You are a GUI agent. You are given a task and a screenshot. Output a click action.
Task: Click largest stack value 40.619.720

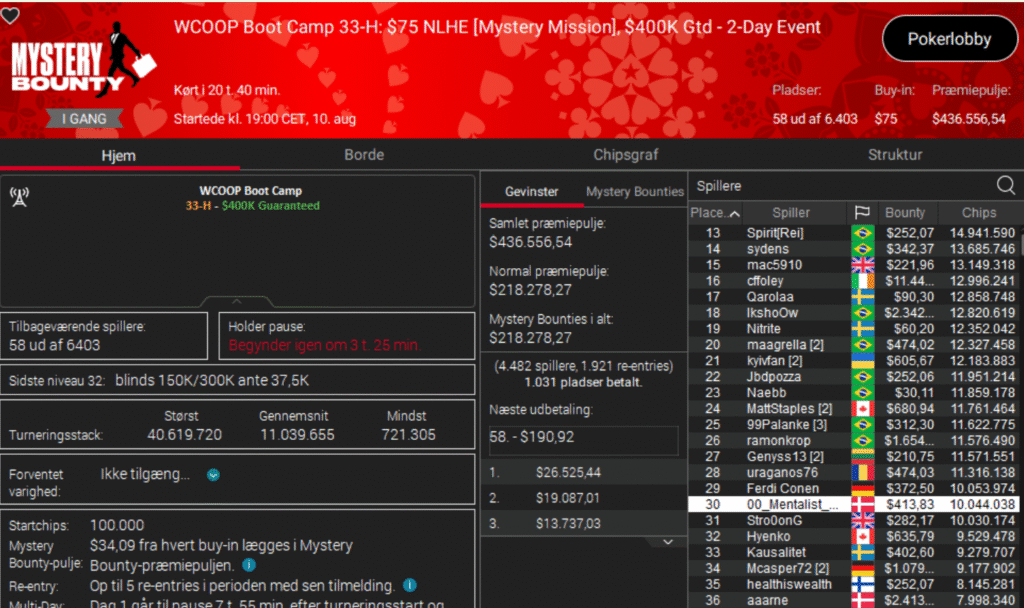(185, 434)
